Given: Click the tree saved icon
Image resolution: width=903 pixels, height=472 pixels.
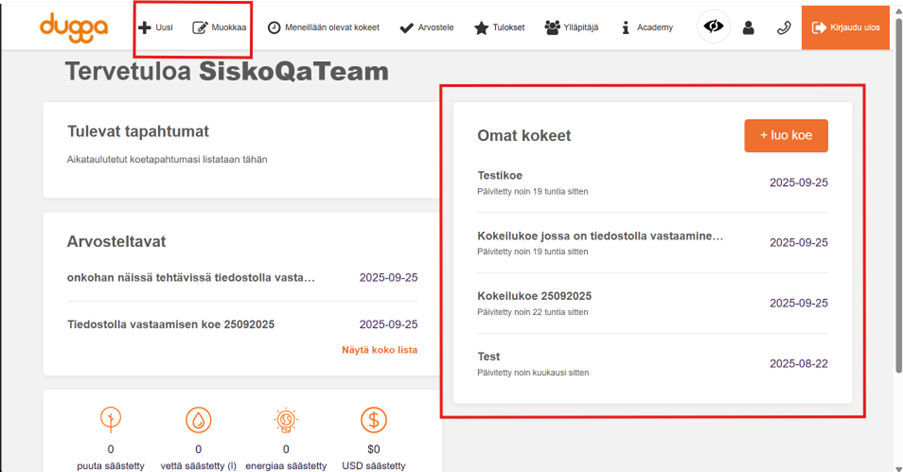Looking at the screenshot, I should (110, 420).
